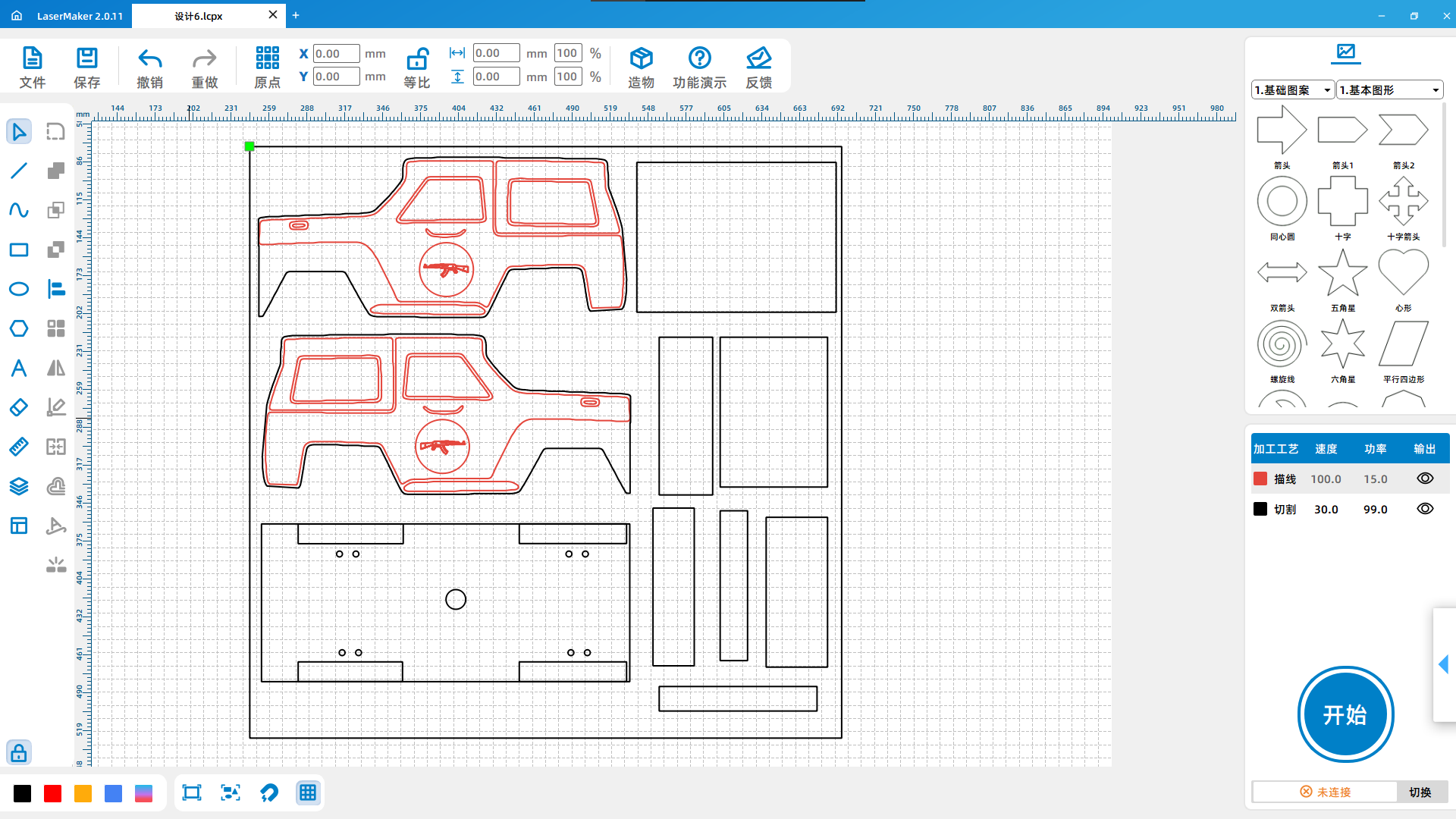Pick the blue color swatch

[114, 793]
